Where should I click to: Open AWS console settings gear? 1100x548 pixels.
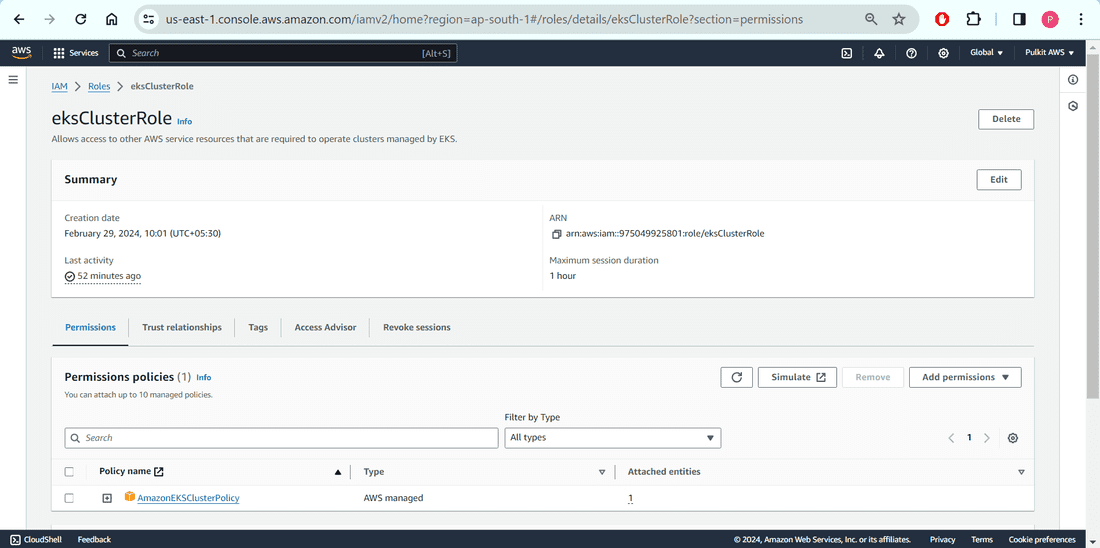coord(944,53)
